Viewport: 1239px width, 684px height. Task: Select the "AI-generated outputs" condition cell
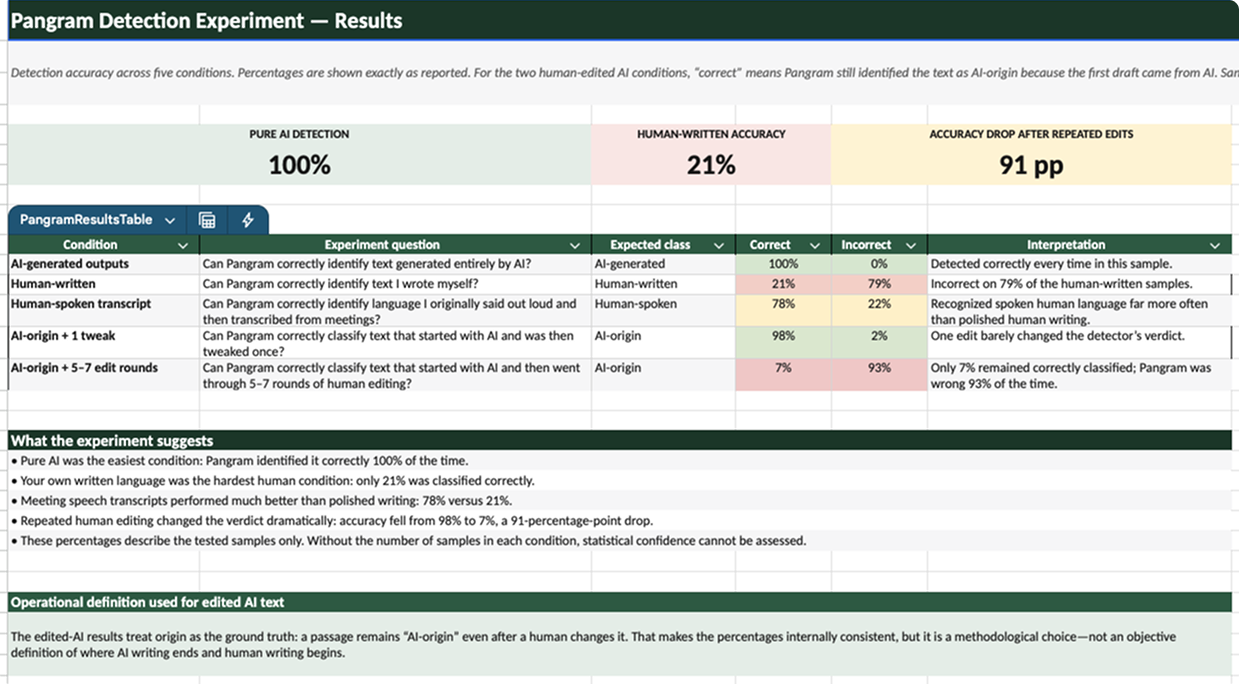(x=104, y=264)
